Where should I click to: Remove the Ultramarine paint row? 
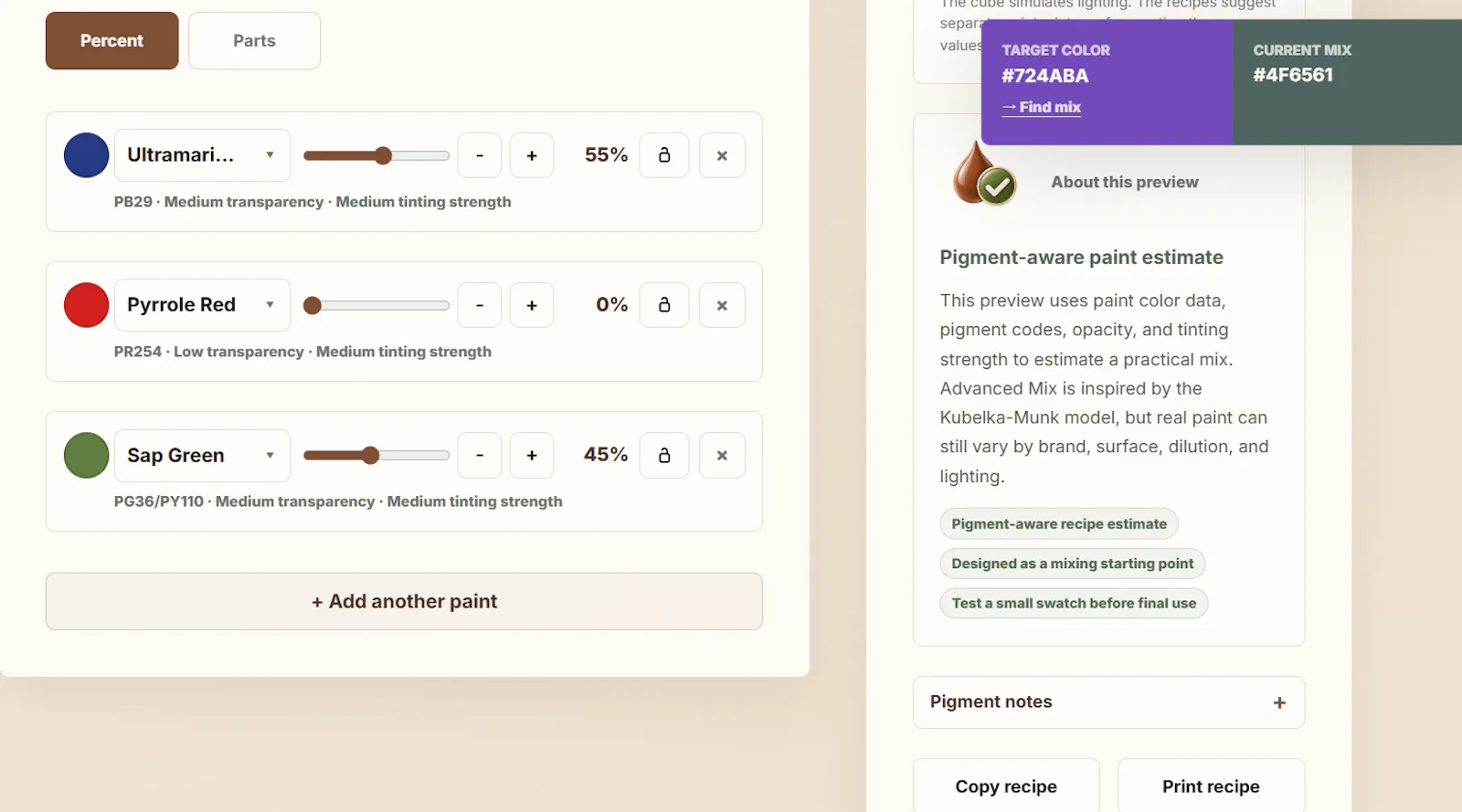click(x=722, y=155)
